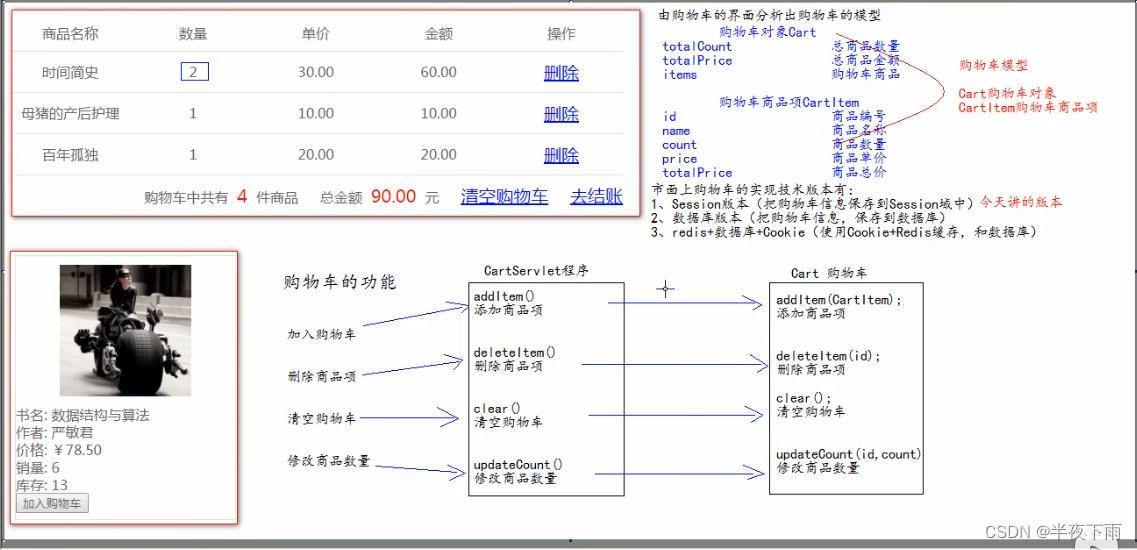This screenshot has width=1137, height=550.
Task: Select the 操作 column header
Action: coord(561,33)
